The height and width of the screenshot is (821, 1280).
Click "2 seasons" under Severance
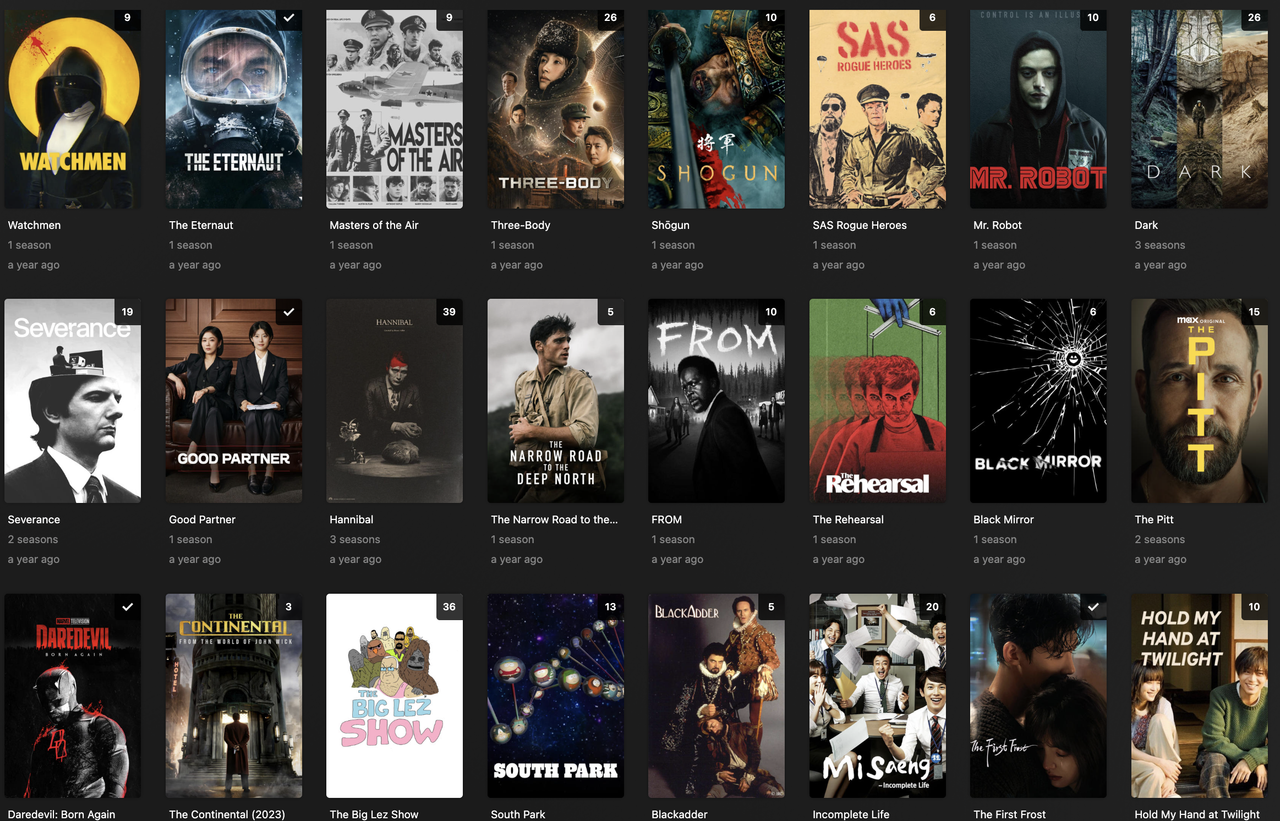33,540
